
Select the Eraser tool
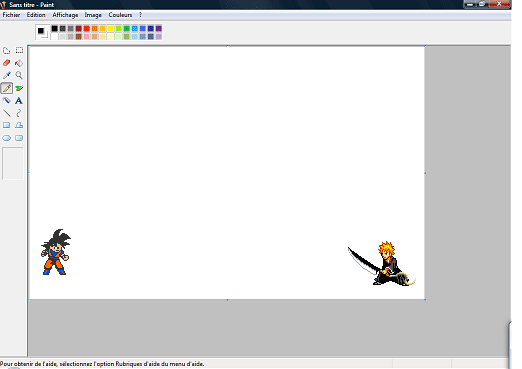point(6,63)
